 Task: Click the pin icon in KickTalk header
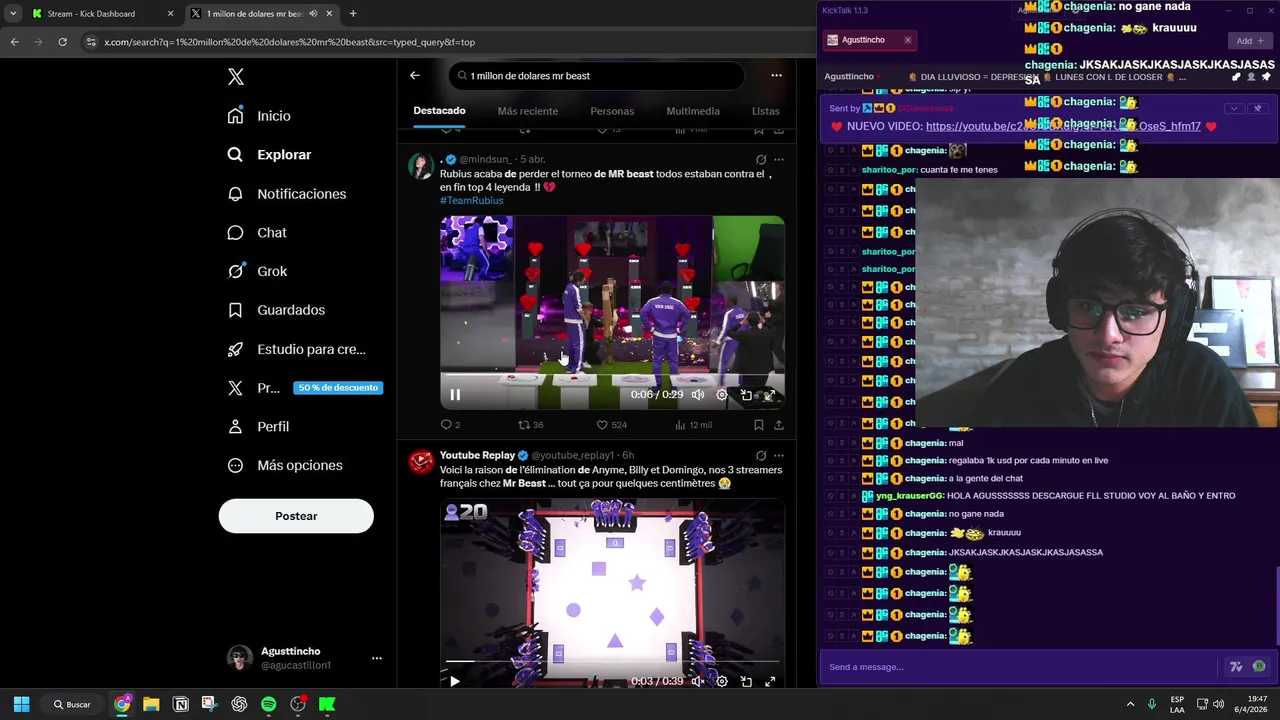point(1266,76)
